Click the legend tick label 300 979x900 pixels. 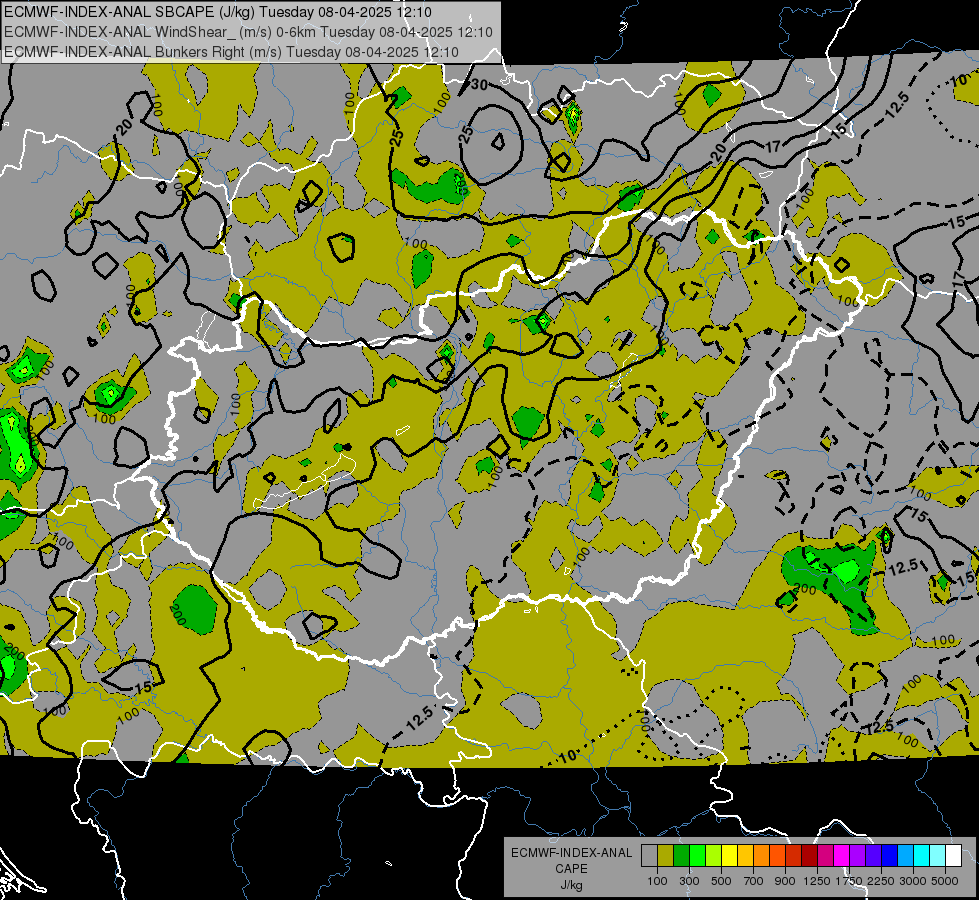coord(689,881)
